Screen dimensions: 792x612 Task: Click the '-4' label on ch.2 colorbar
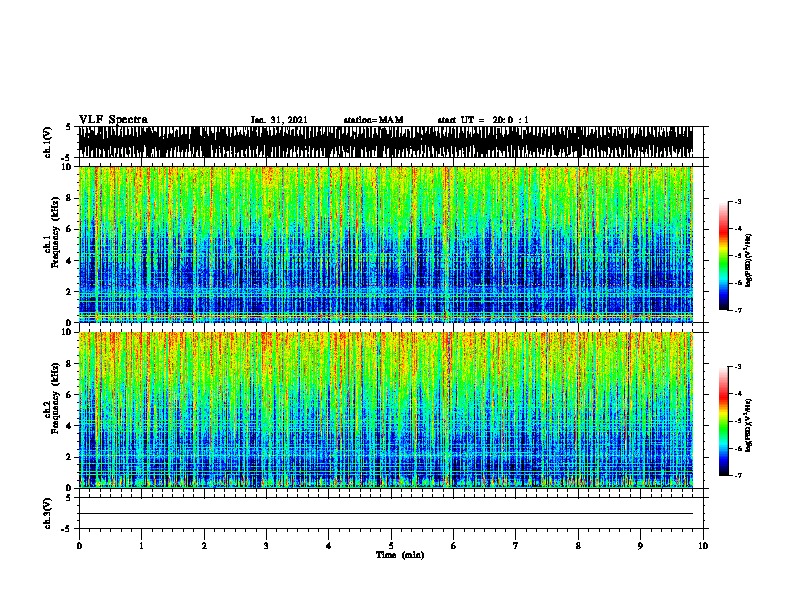tap(737, 393)
